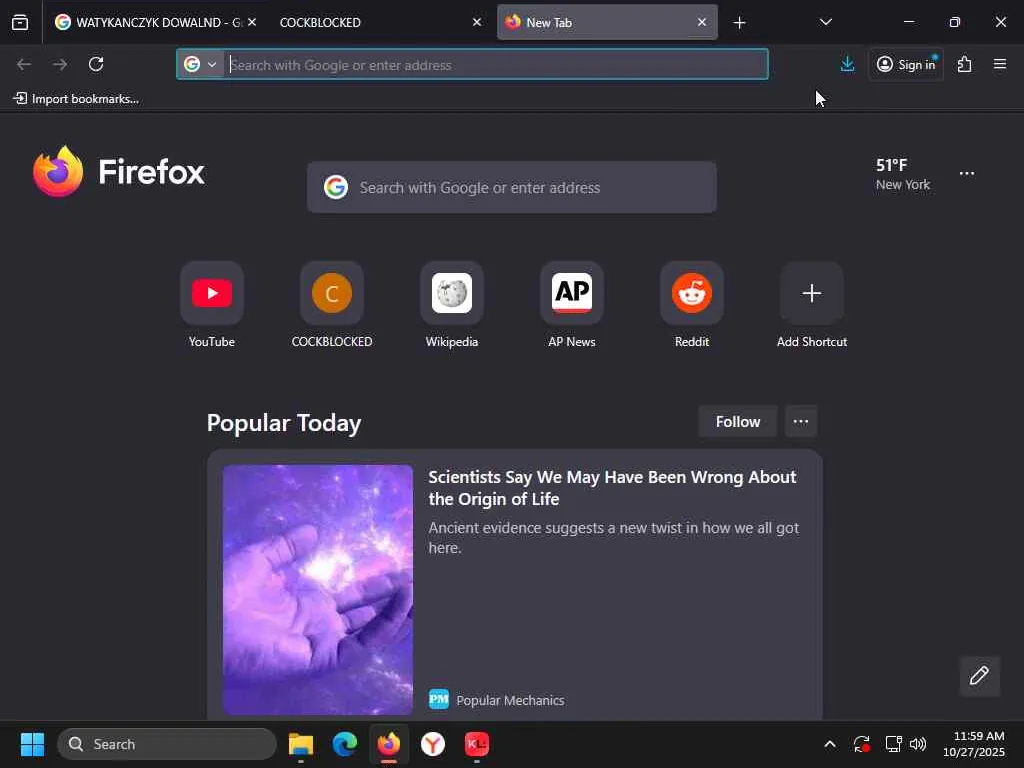Open the clock and date 11:59 AM
Image resolution: width=1024 pixels, height=768 pixels.
point(974,744)
